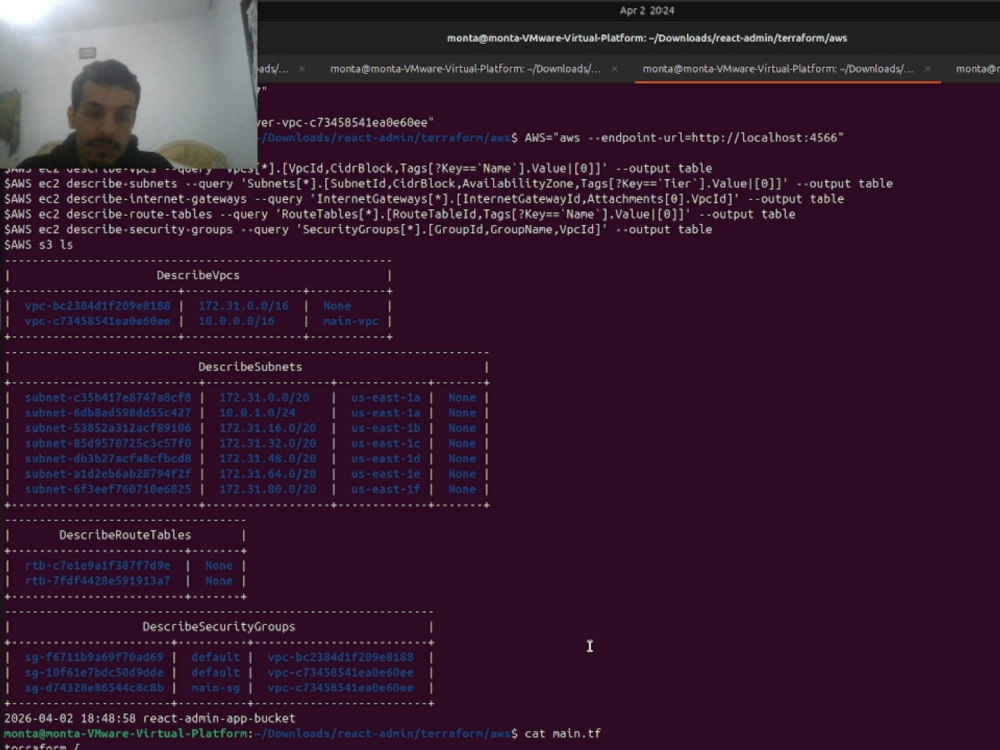The width and height of the screenshot is (1000, 750).
Task: Click subnet-6db8ad598dd55c427
Action: (x=108, y=413)
